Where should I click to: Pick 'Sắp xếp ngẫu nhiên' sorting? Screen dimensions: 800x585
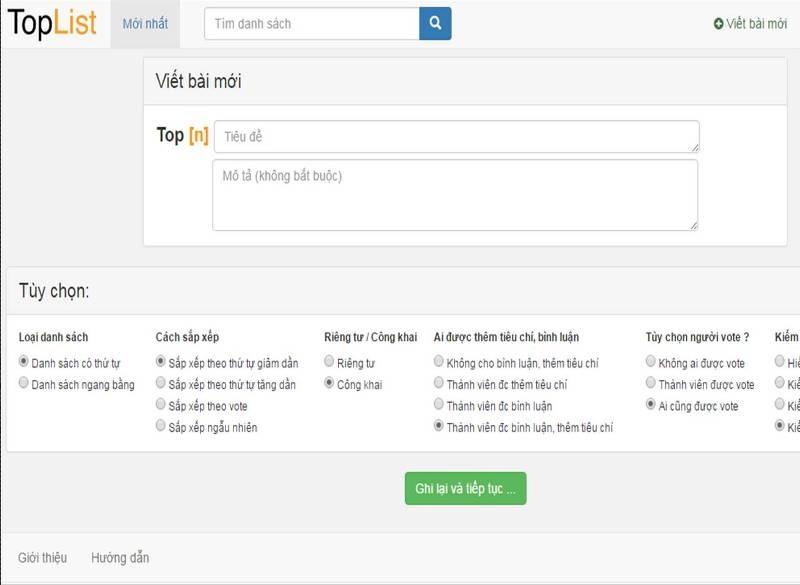tap(161, 427)
